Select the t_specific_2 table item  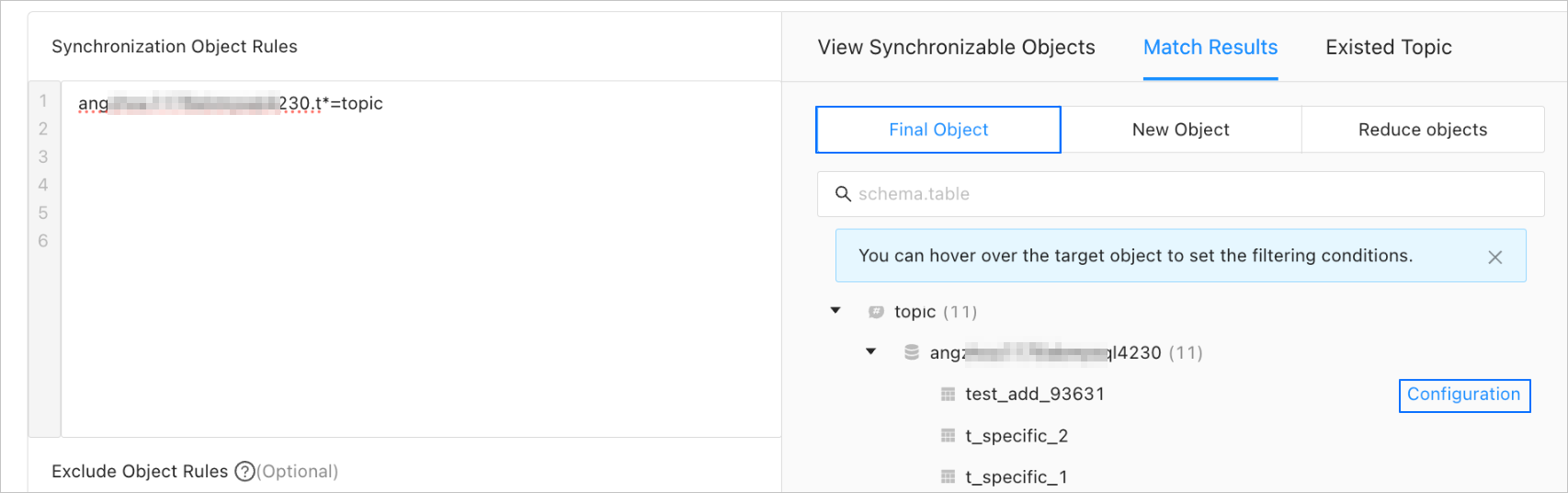pyautogui.click(x=1016, y=436)
